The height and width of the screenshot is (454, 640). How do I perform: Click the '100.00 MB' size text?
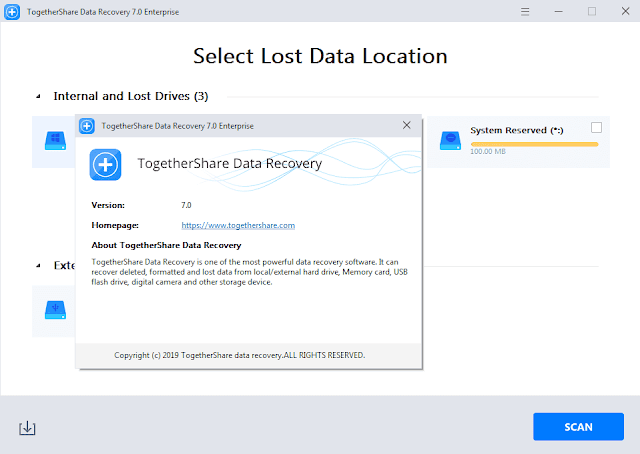click(488, 151)
